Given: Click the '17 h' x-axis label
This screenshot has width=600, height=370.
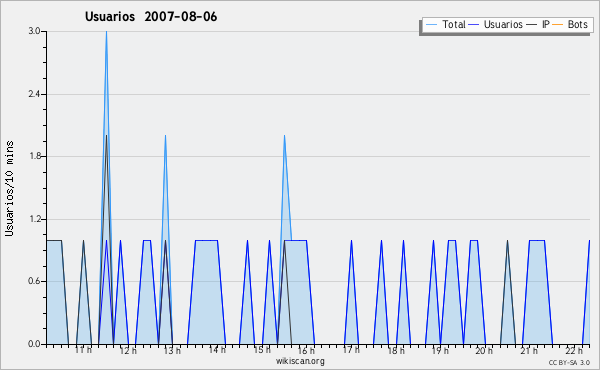Looking at the screenshot, I should tap(351, 350).
